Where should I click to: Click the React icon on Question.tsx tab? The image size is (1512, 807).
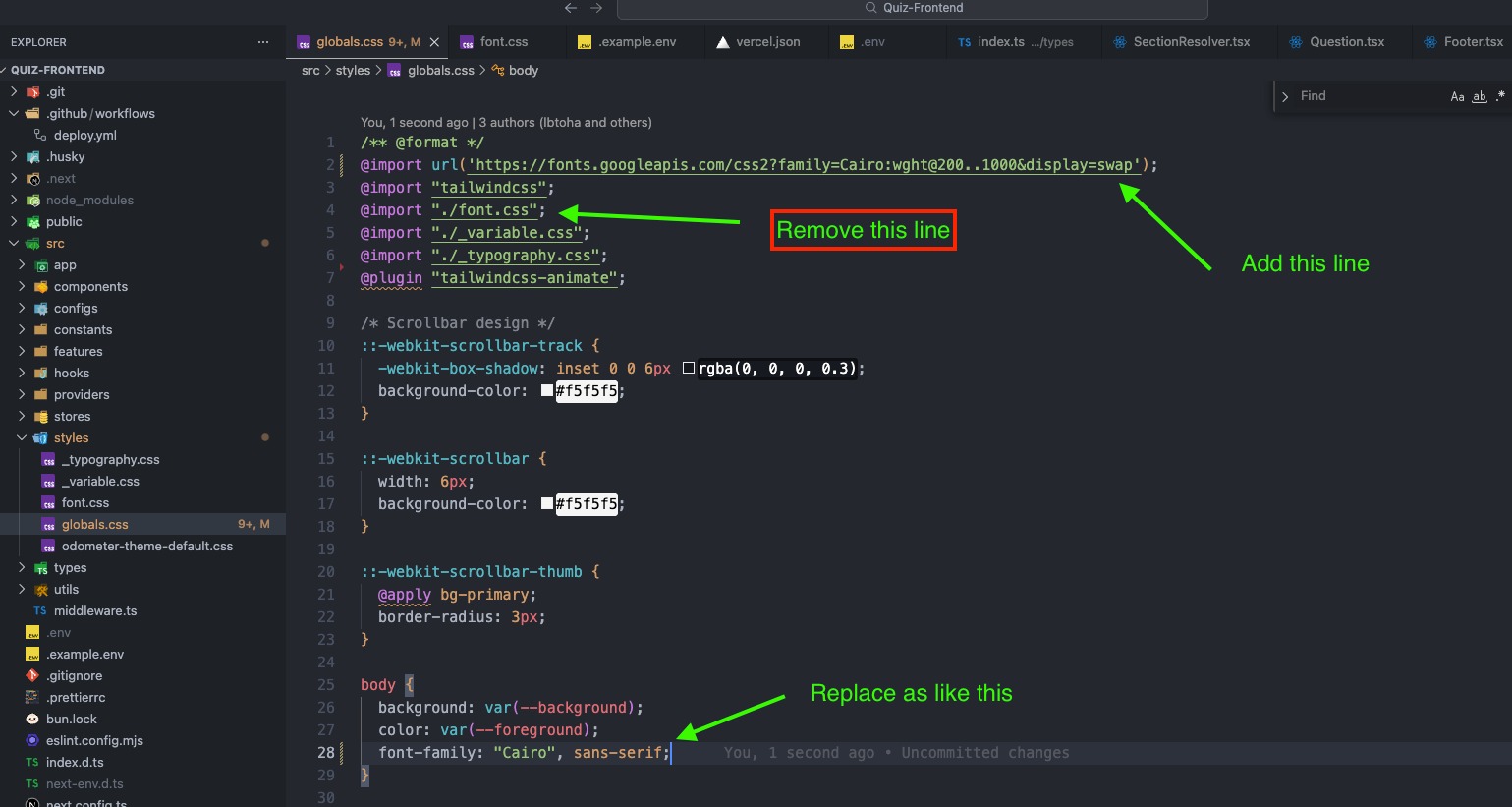(x=1296, y=42)
